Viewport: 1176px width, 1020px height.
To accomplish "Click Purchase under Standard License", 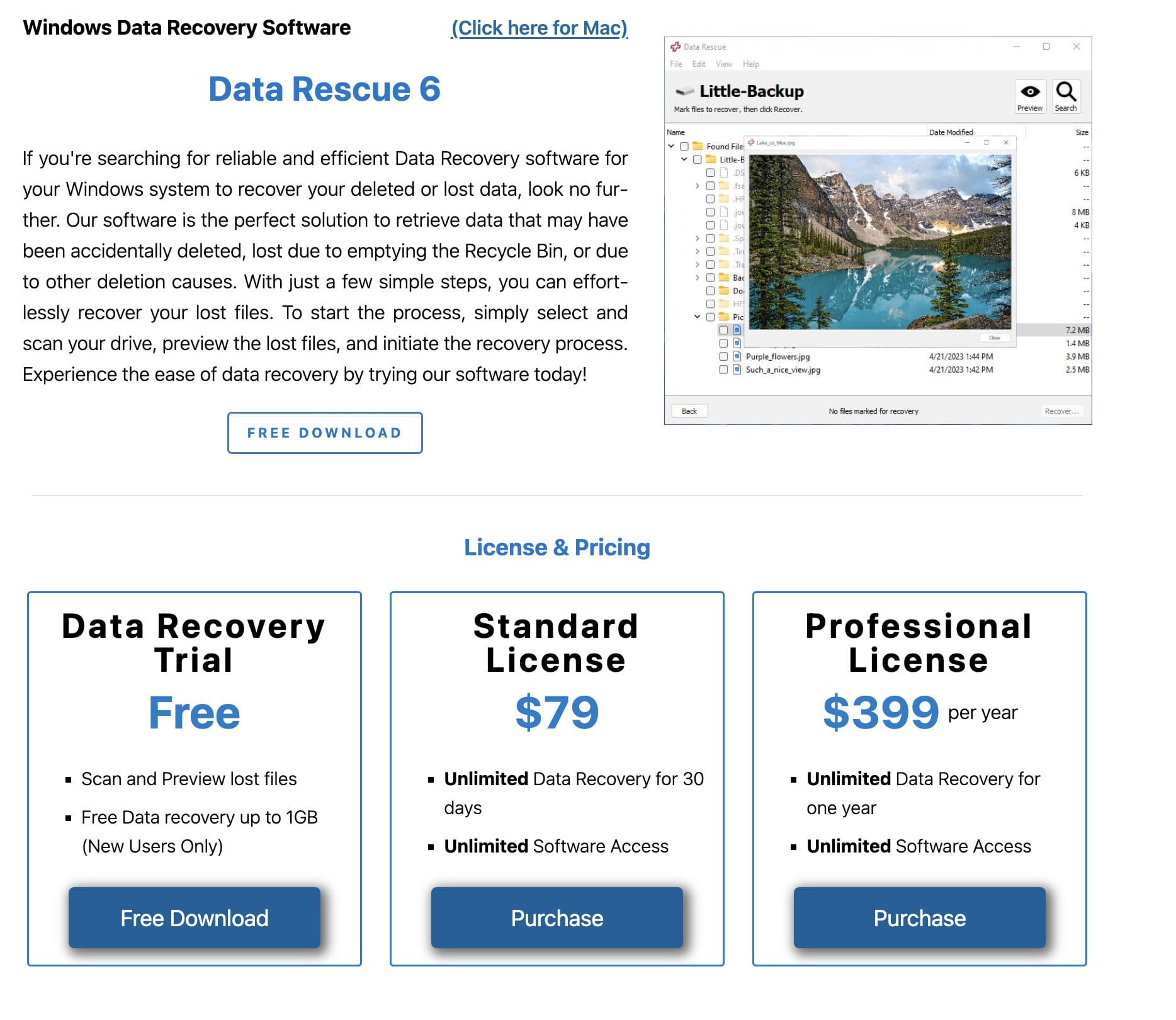I will 557,918.
